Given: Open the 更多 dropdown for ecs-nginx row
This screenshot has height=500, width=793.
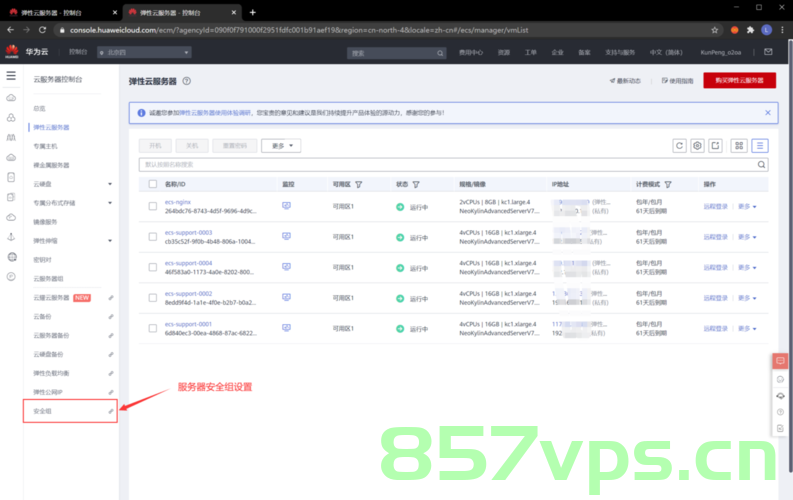Looking at the screenshot, I should click(747, 207).
